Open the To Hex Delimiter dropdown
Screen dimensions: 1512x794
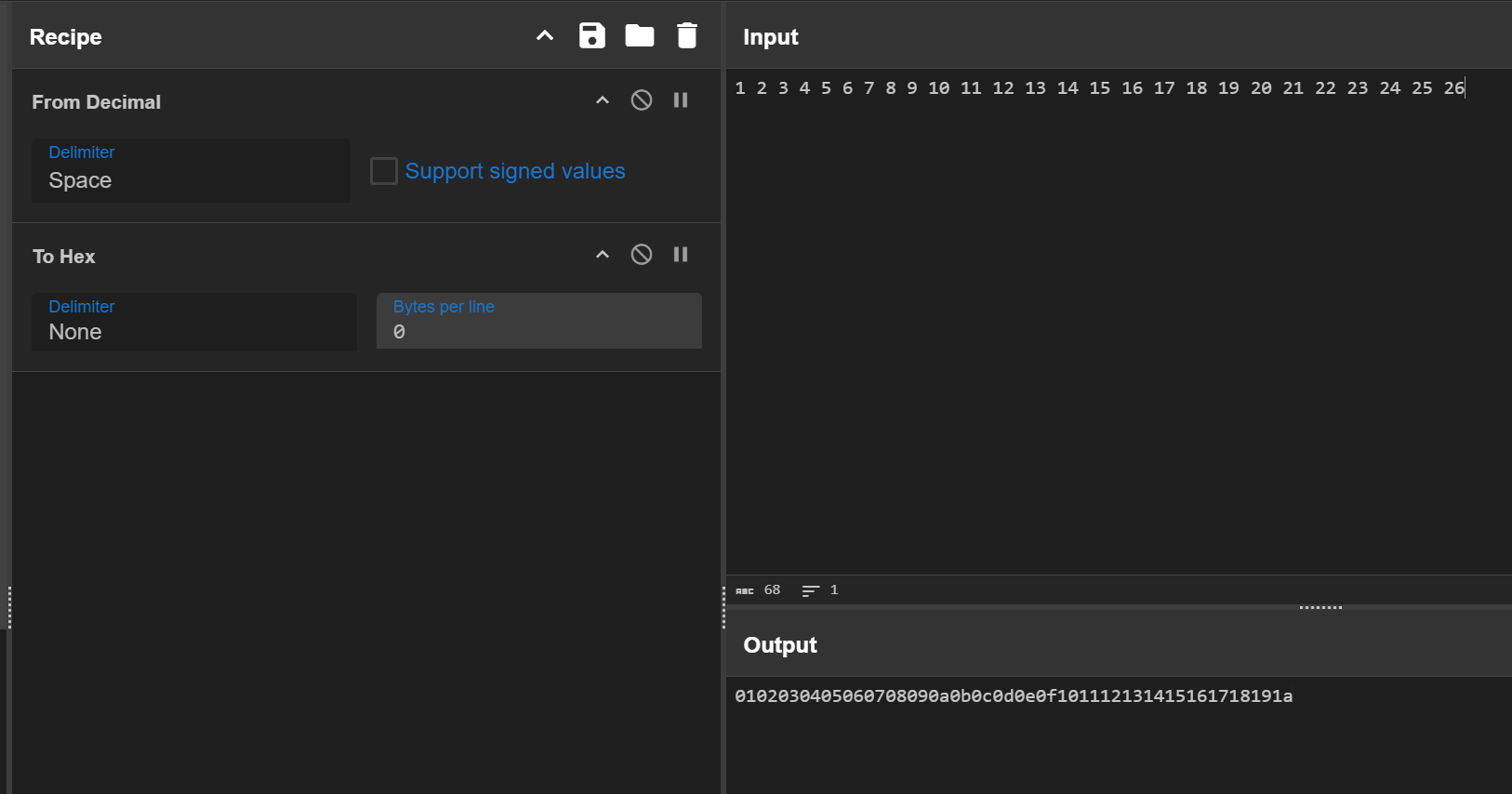tap(193, 323)
